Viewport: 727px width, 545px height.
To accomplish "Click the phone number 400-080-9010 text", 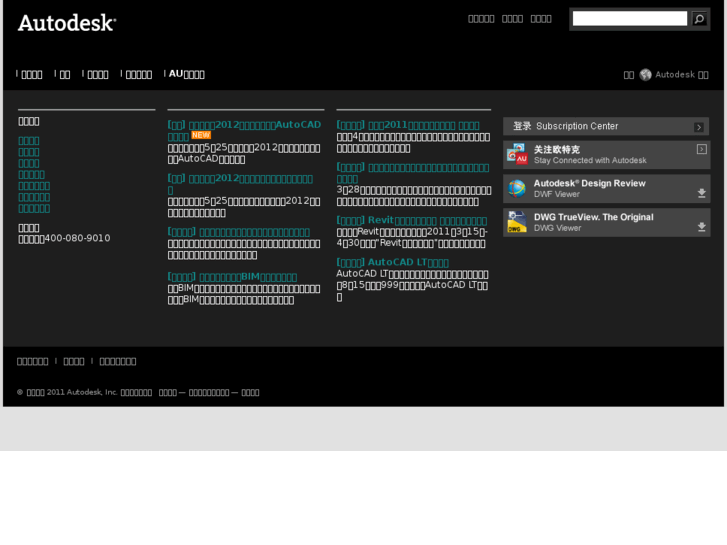I will click(x=77, y=238).
